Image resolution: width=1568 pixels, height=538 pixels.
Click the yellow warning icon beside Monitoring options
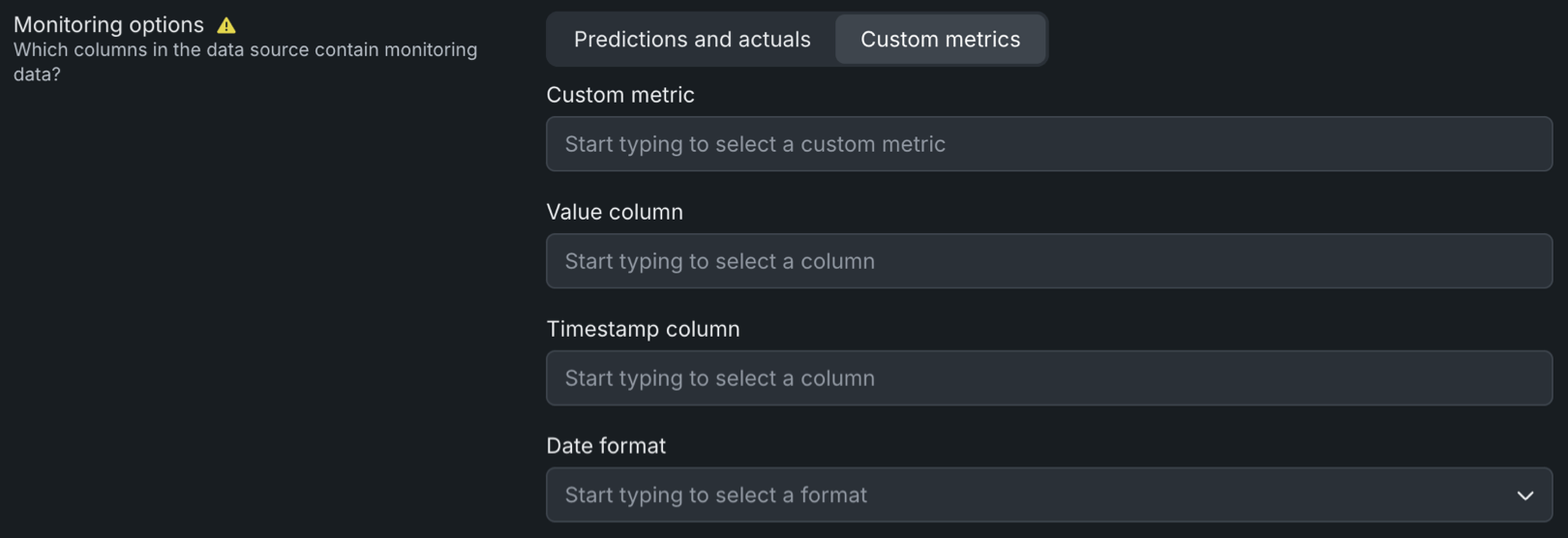click(x=226, y=26)
